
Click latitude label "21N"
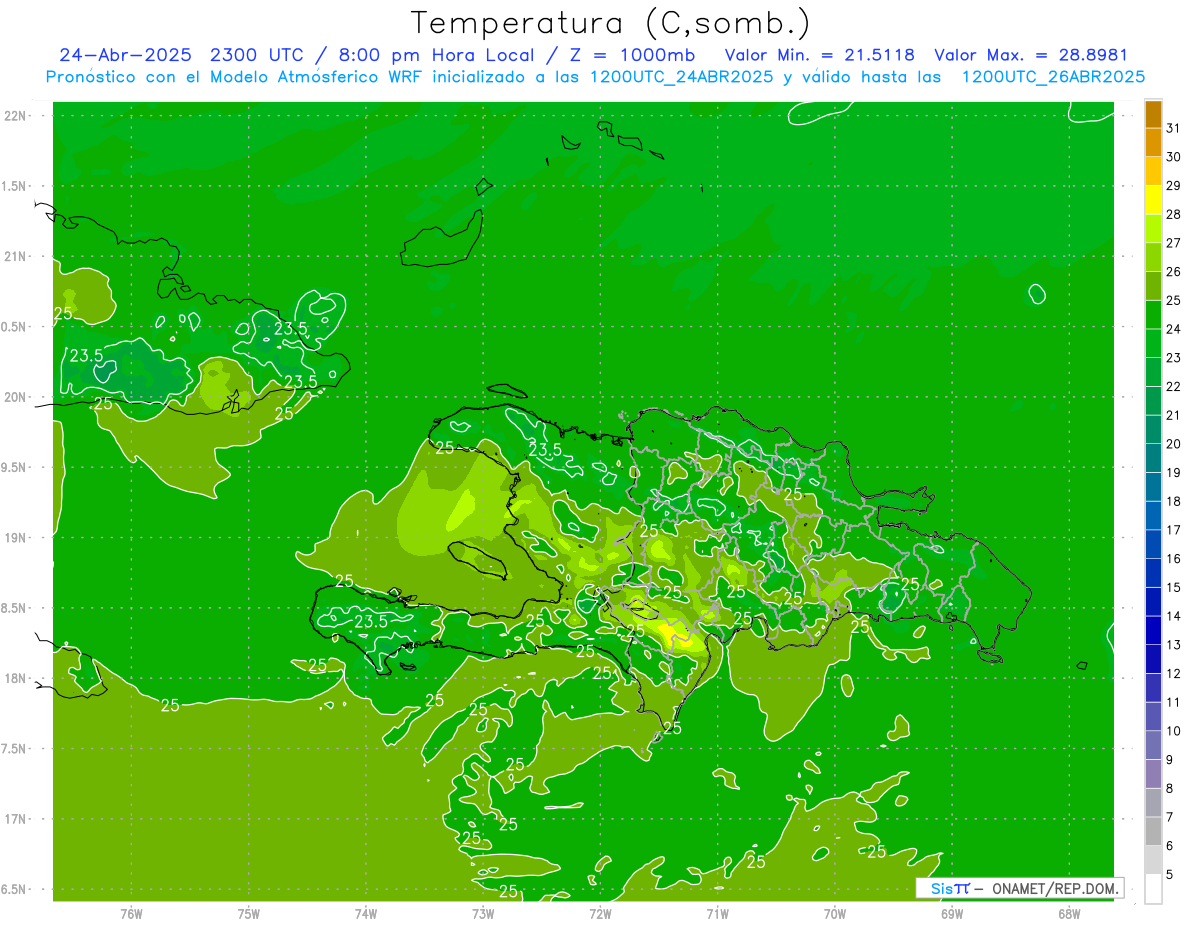[x=17, y=257]
